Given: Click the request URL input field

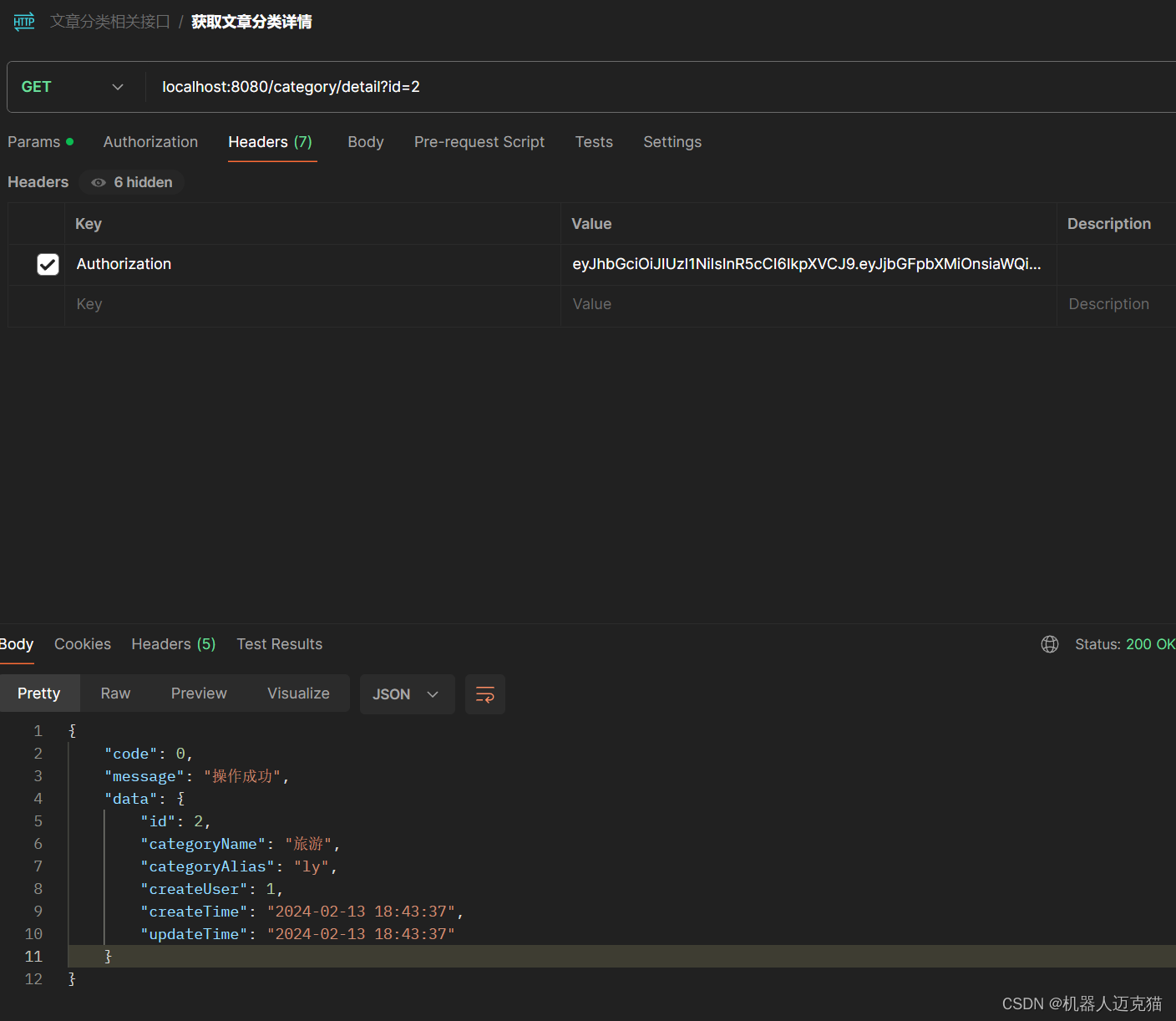Looking at the screenshot, I should pyautogui.click(x=660, y=87).
